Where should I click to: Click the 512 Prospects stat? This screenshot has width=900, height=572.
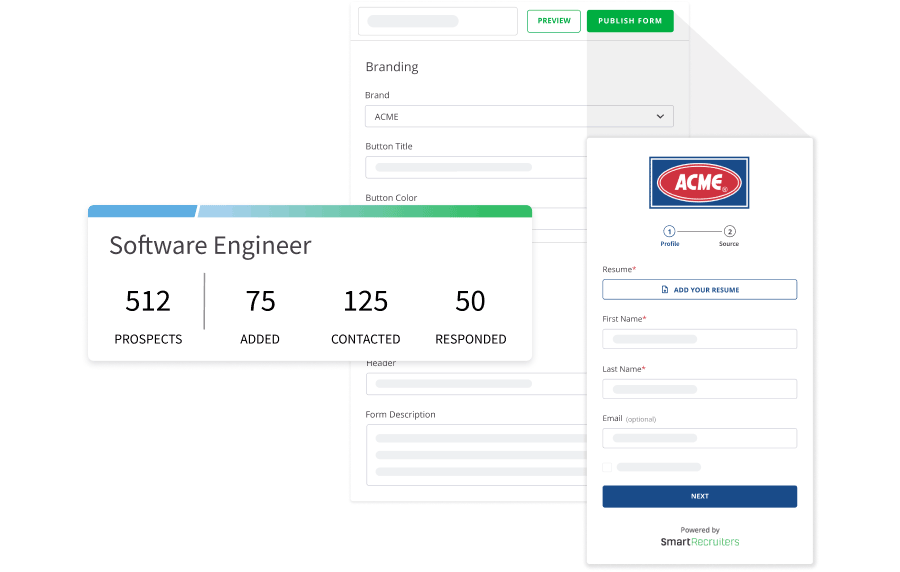(x=148, y=315)
